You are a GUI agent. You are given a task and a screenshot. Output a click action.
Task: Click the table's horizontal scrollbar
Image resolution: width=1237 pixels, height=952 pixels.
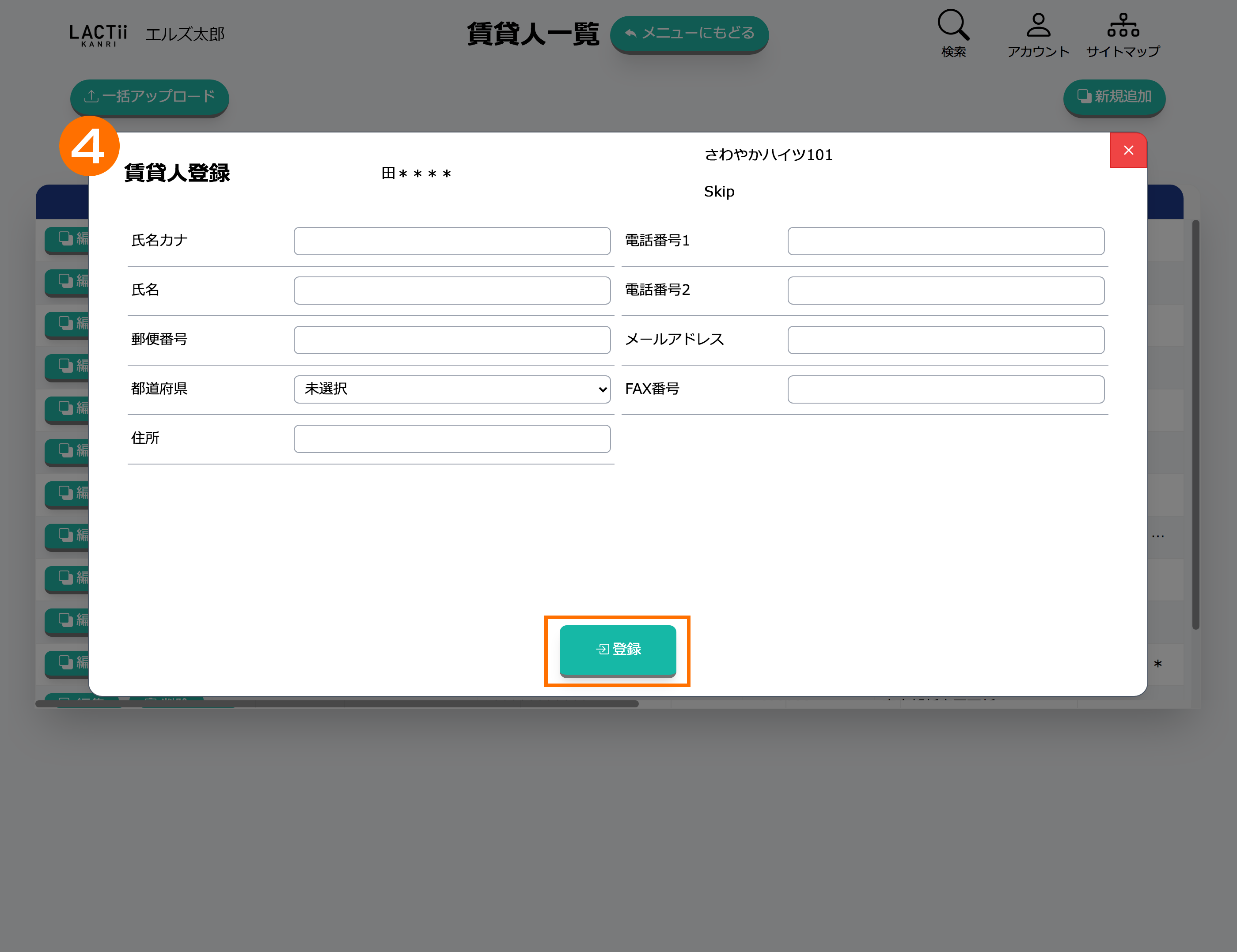coord(337,703)
